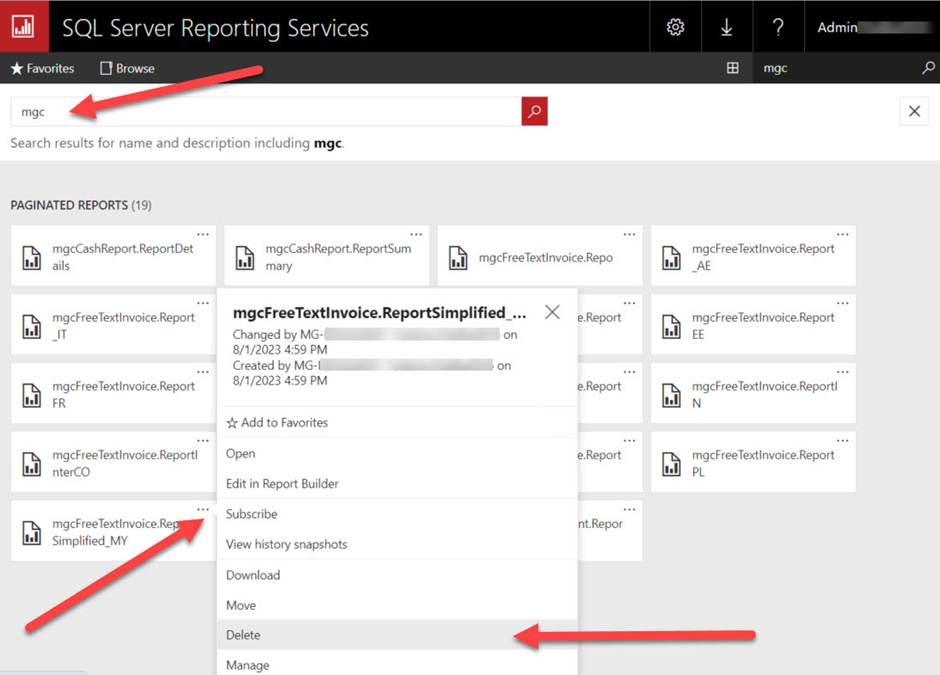Select Edit in Report Builder
940x675 pixels.
[397, 484]
